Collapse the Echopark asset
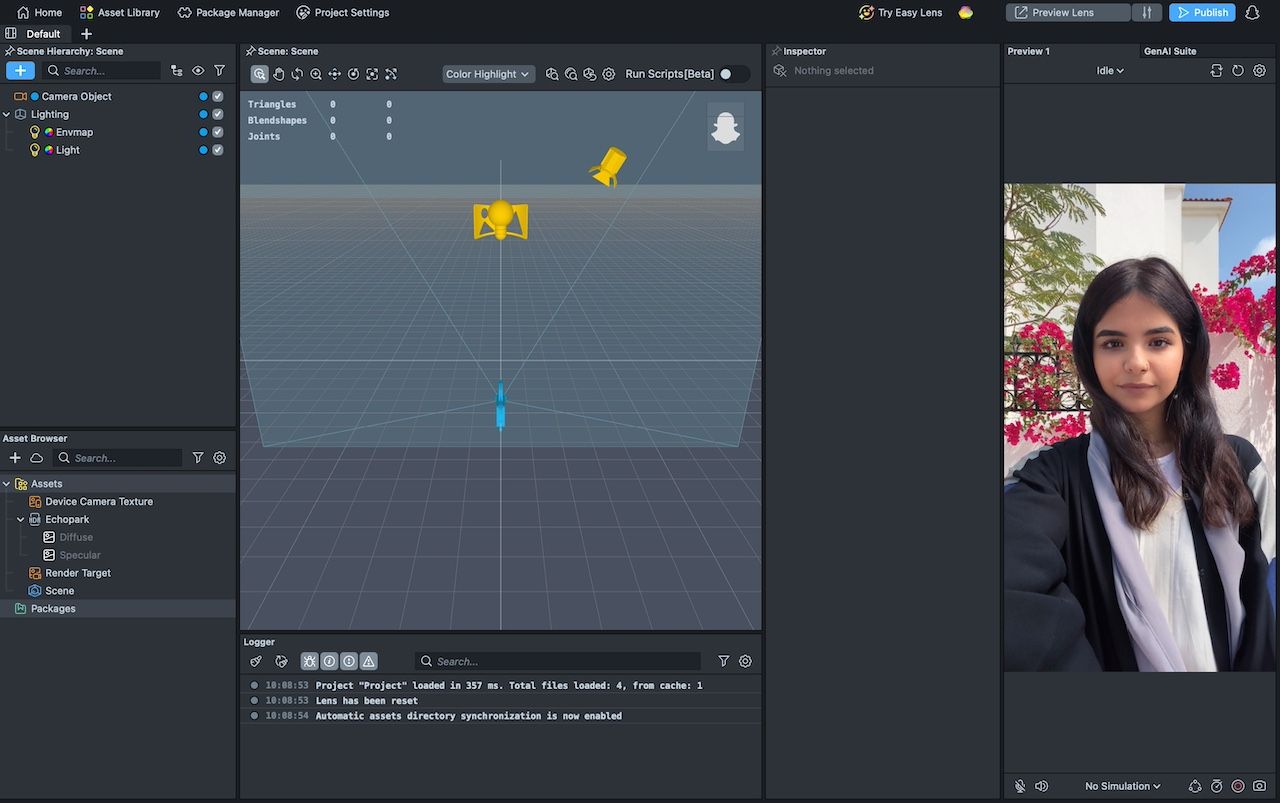Viewport: 1280px width, 803px height. click(20, 520)
